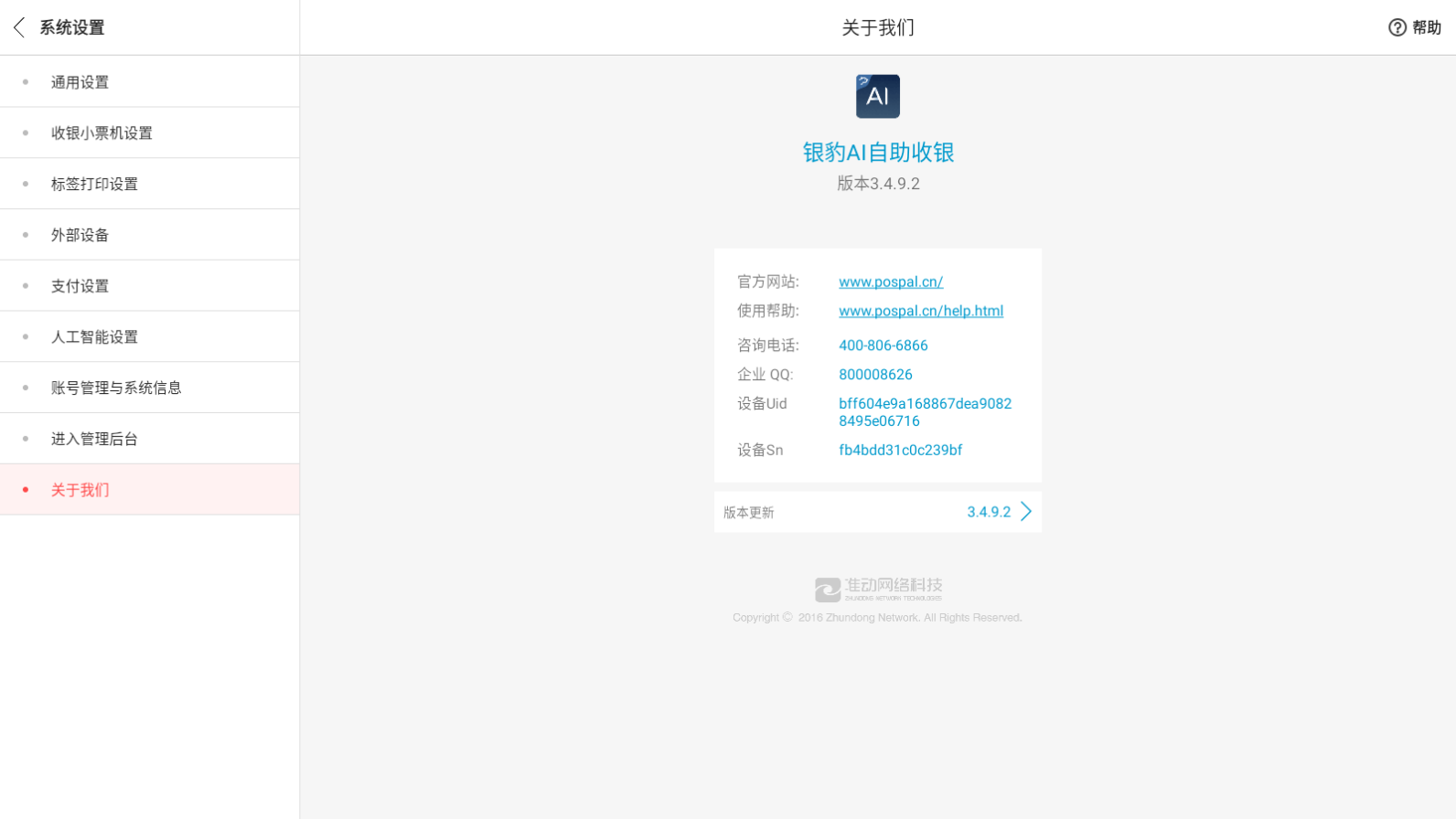The height and width of the screenshot is (819, 1456).
Task: Click the 银豹AI自助收银 title text
Action: coord(878,153)
